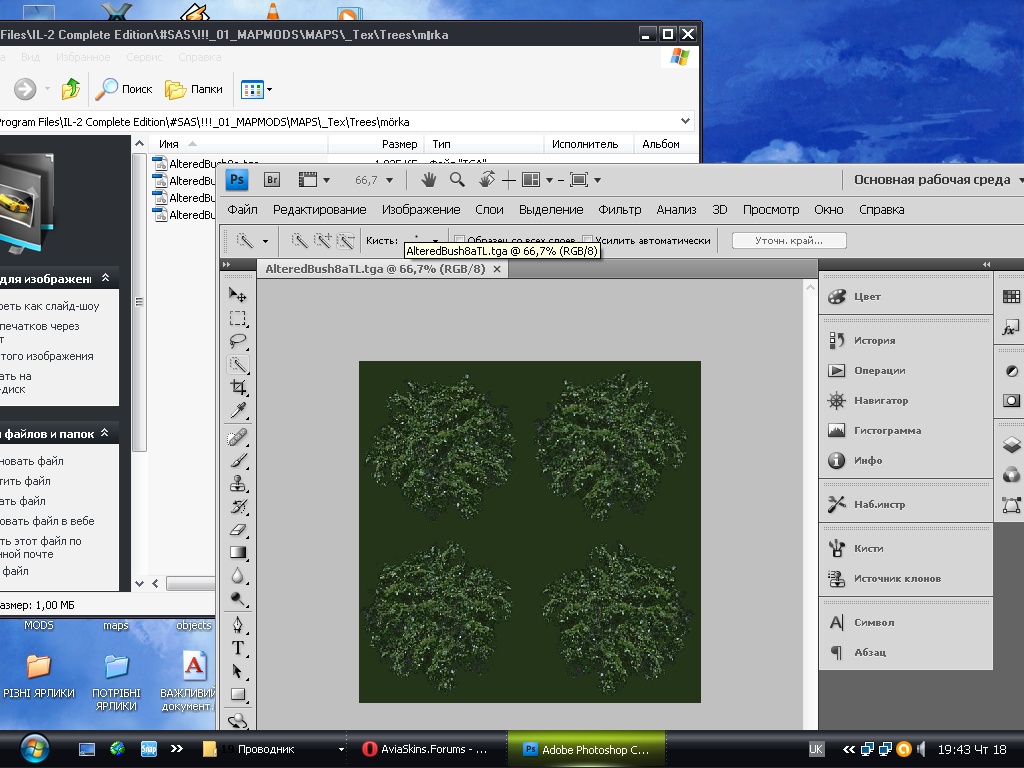Launch Adobe Bridge with the Br button
The width and height of the screenshot is (1024, 768).
pyautogui.click(x=272, y=180)
